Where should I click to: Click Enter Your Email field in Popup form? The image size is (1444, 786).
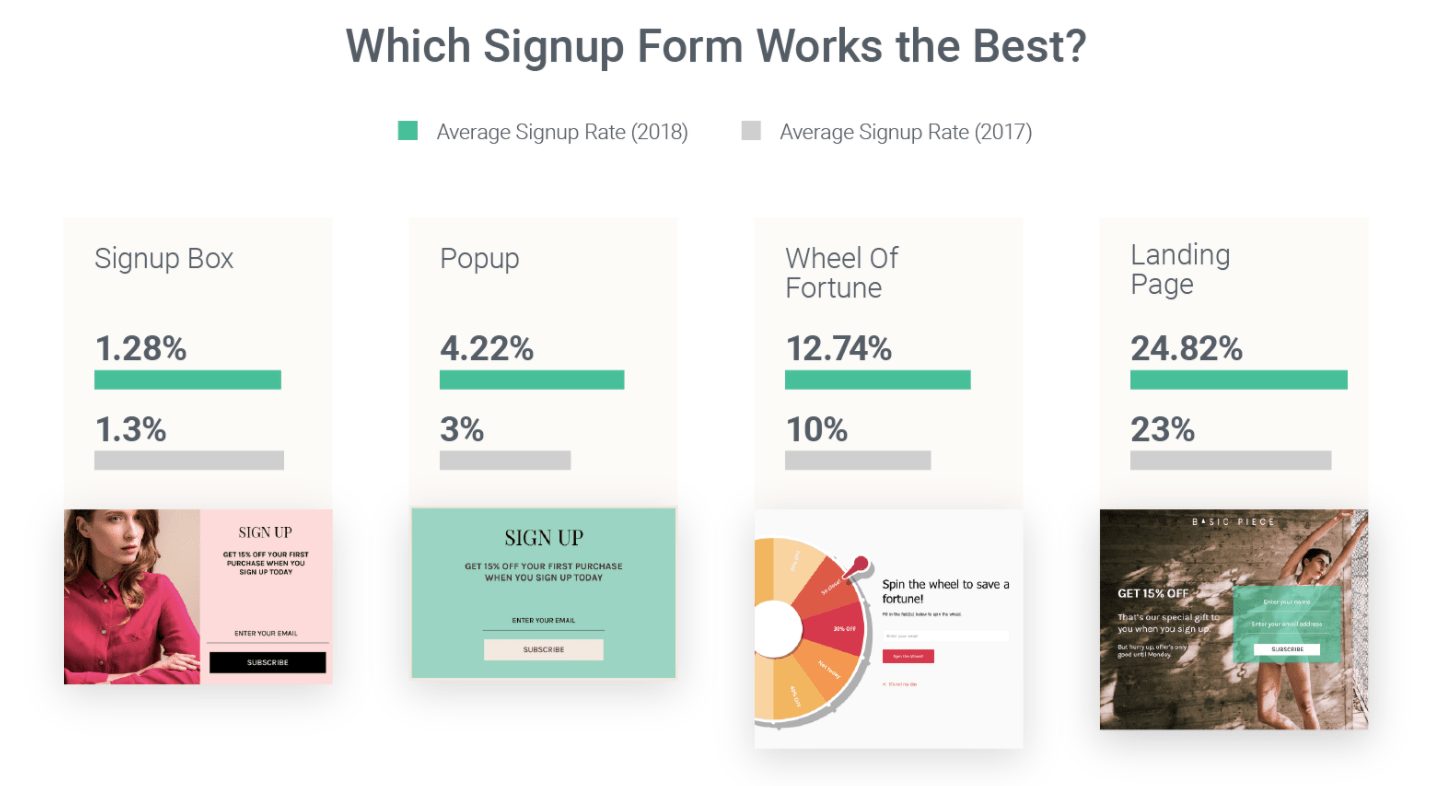(543, 621)
